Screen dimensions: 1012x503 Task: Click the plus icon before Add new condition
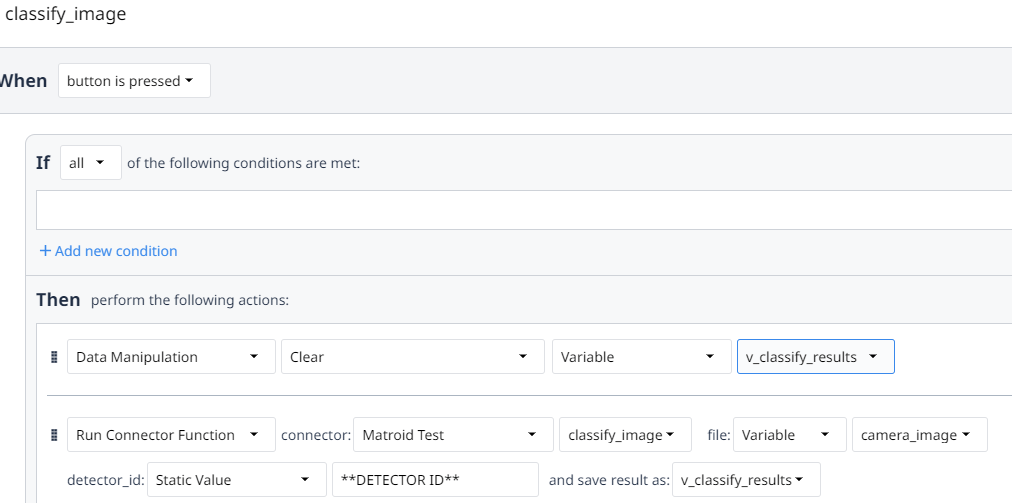click(45, 251)
